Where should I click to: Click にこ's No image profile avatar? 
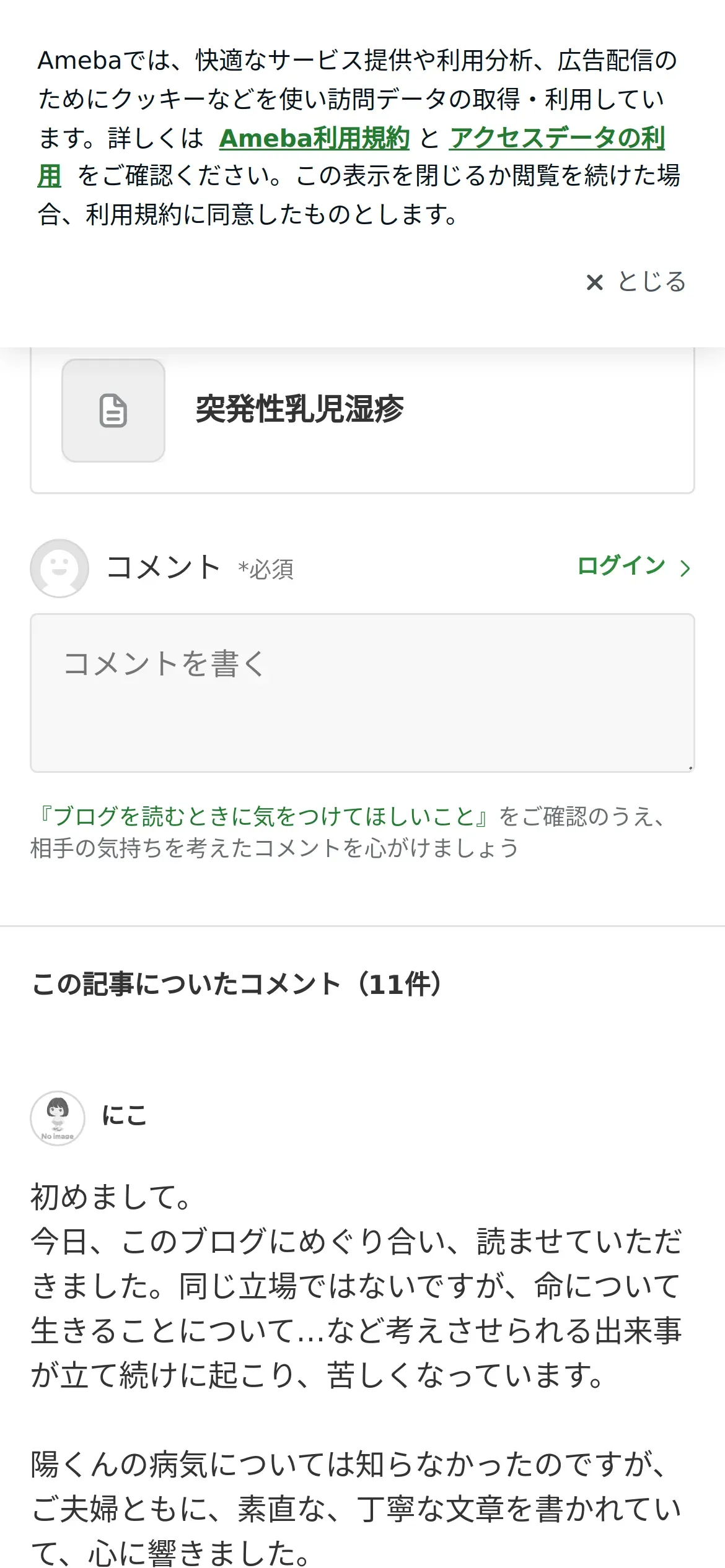click(x=58, y=1118)
